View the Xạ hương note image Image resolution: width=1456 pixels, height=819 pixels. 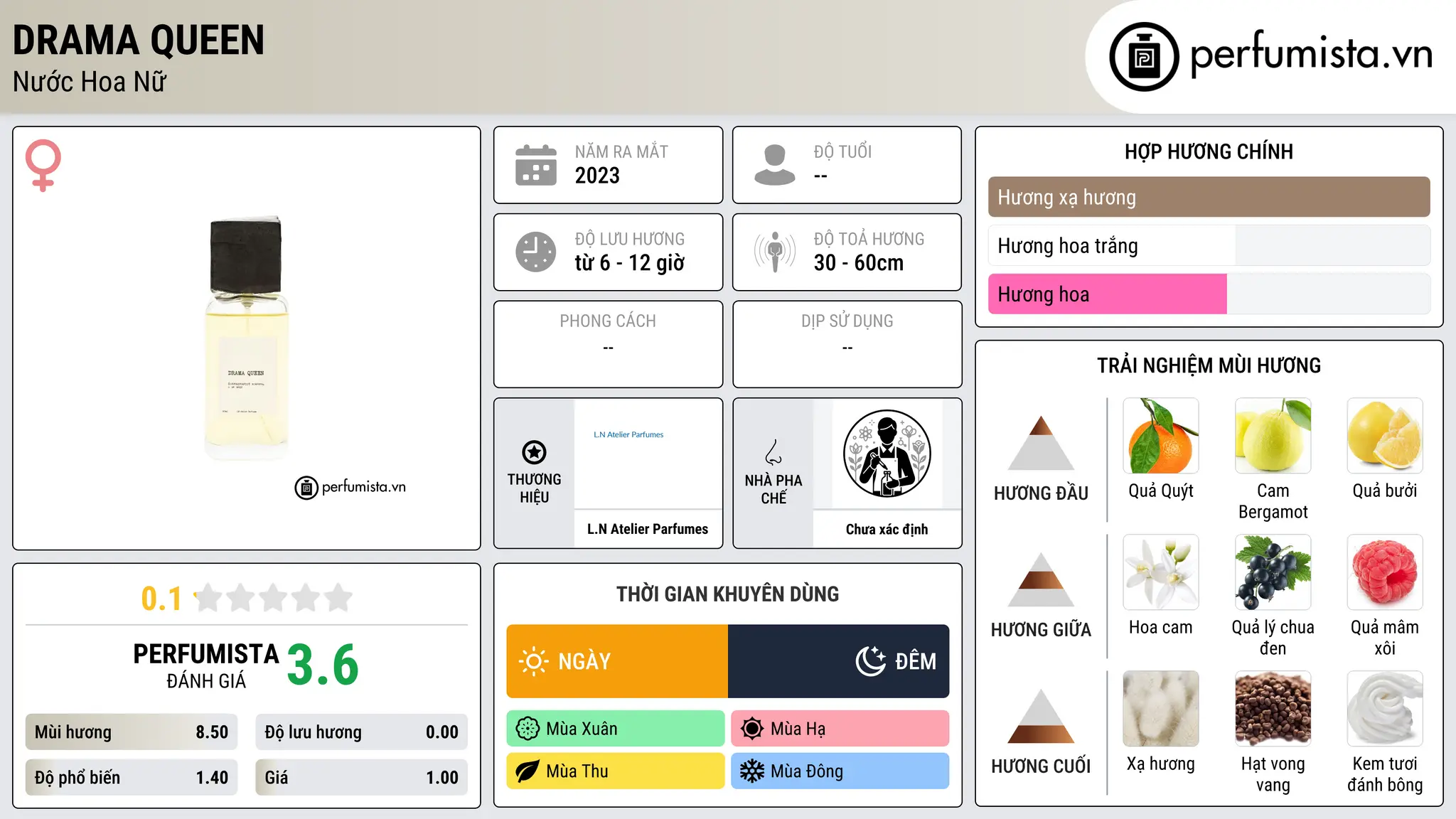[1161, 709]
